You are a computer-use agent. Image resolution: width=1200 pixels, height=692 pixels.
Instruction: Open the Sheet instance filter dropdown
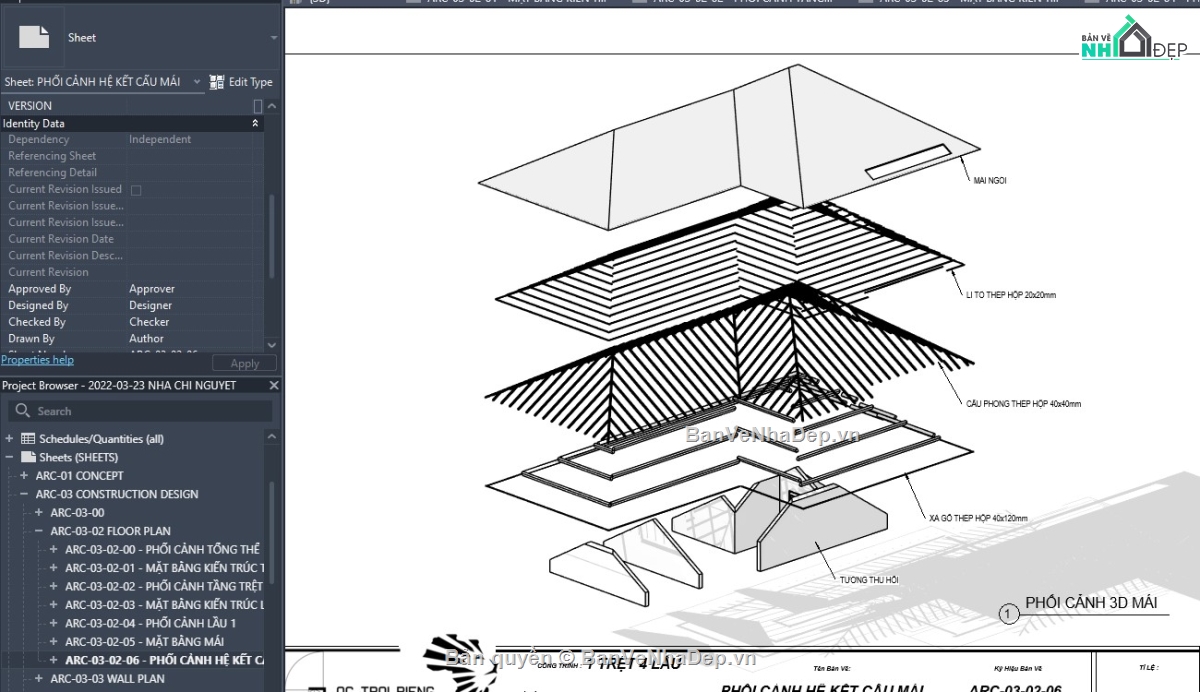(x=196, y=82)
